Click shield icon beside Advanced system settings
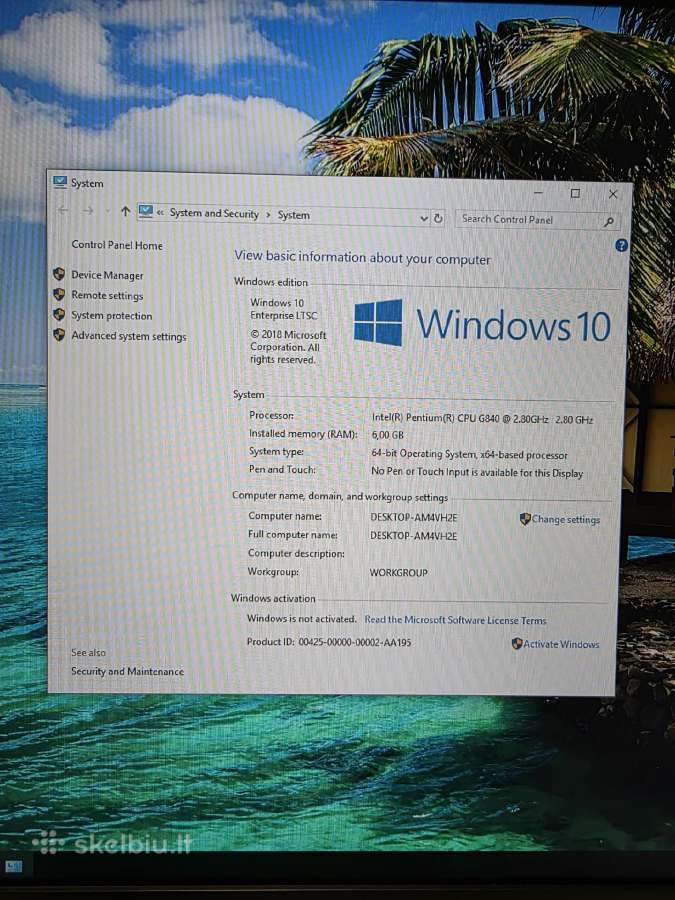 (59, 335)
